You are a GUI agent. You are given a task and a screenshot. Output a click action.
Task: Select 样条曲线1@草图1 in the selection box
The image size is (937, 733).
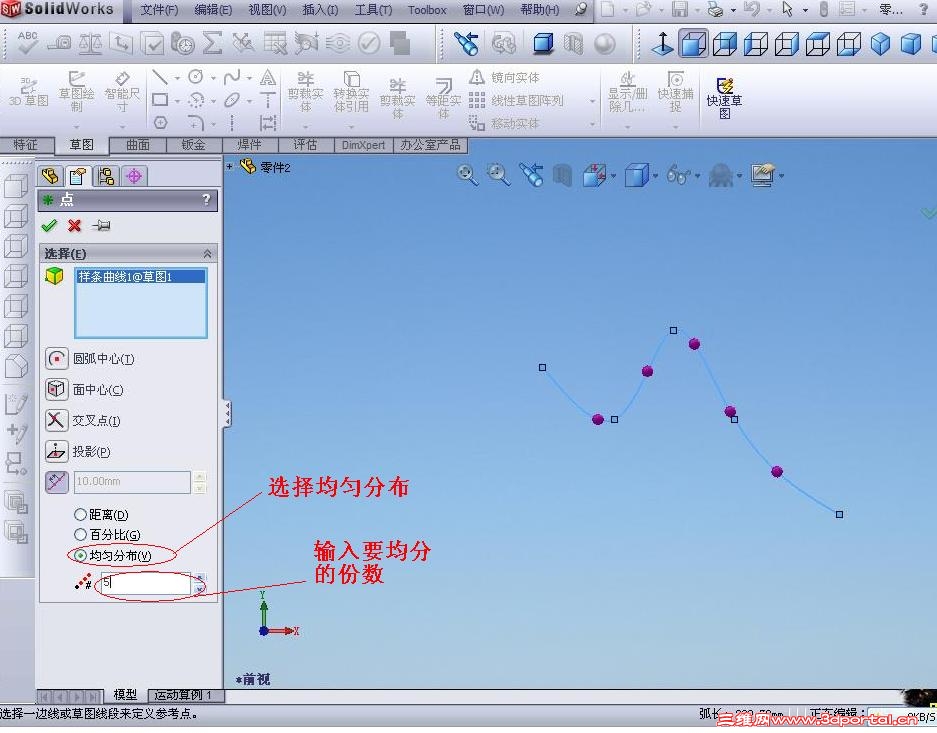tap(141, 277)
